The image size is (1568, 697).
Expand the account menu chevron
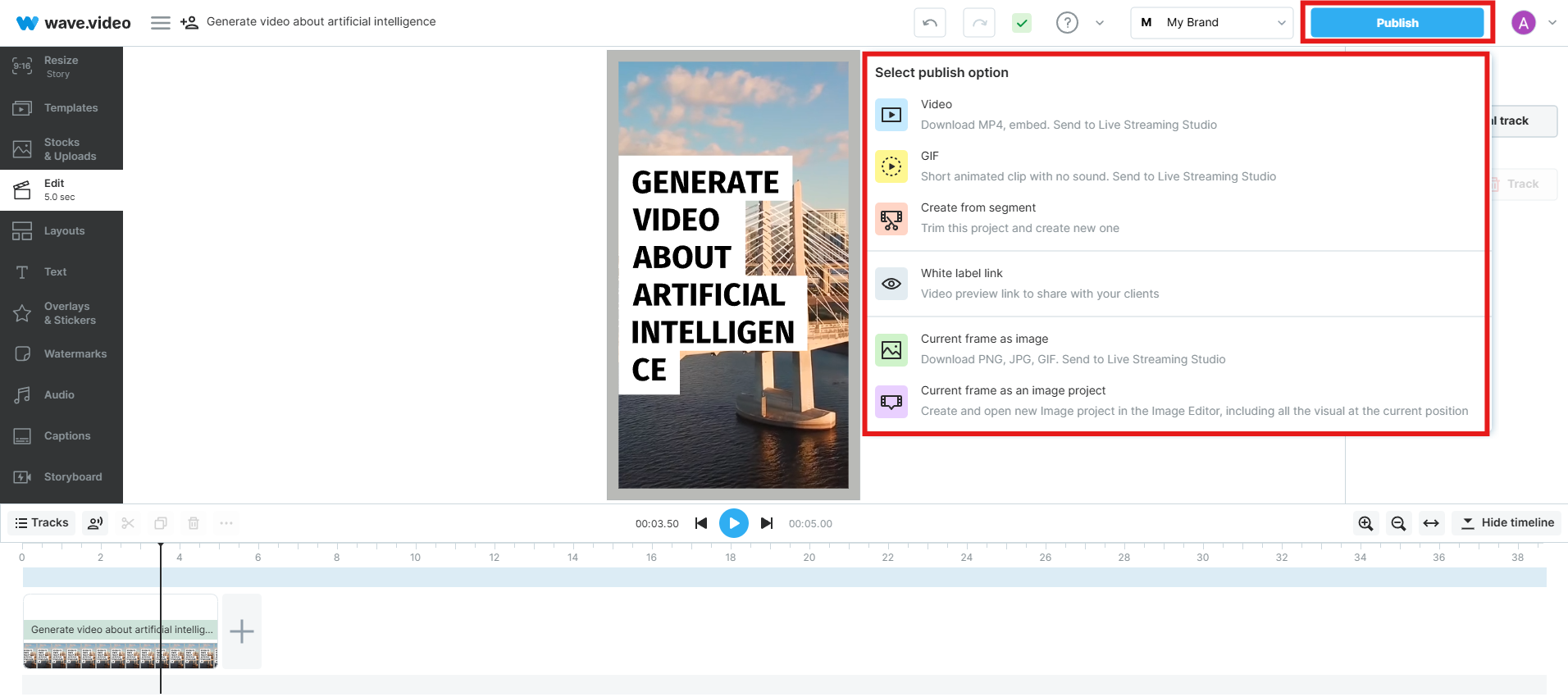(1552, 23)
